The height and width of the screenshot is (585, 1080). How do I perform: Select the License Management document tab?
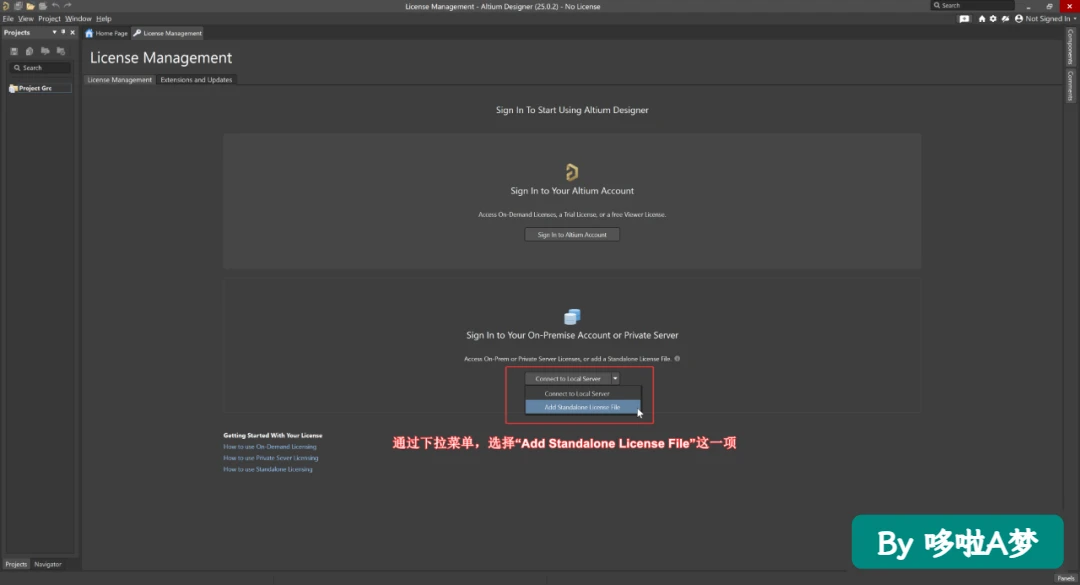coord(167,33)
